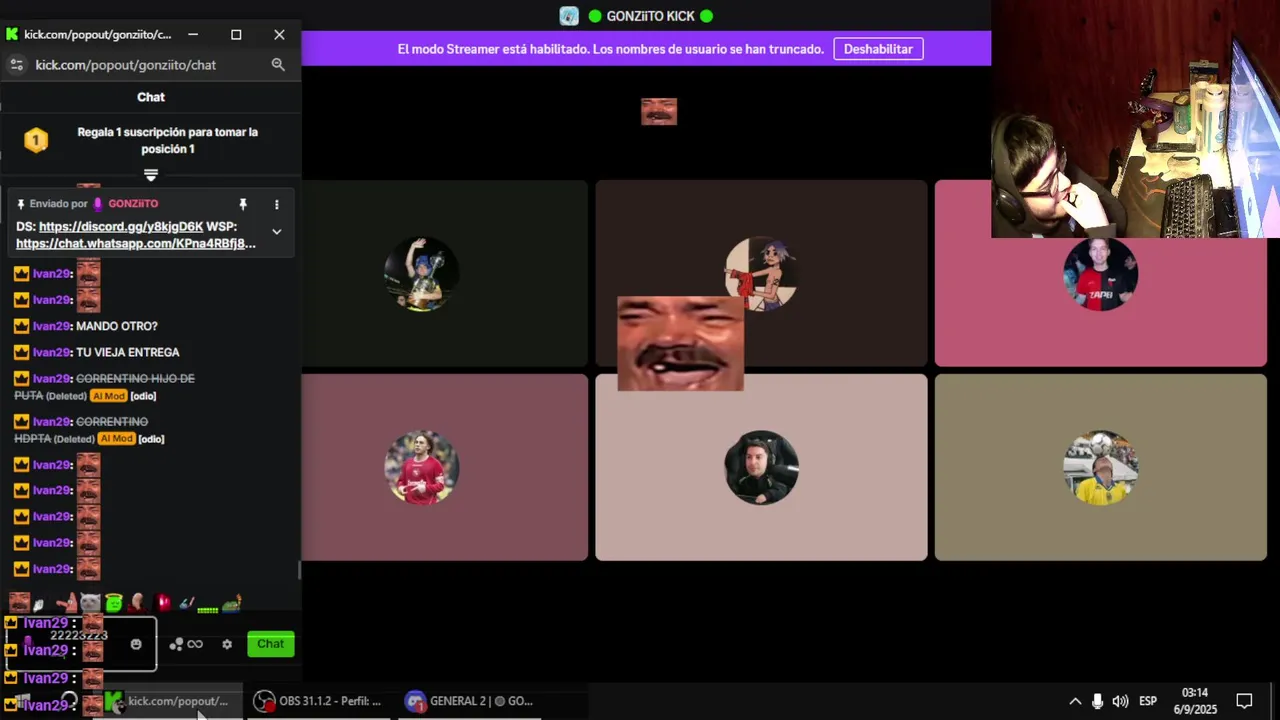This screenshot has width=1280, height=720.
Task: Switch ESP keyboard language indicator
Action: [x=1148, y=701]
